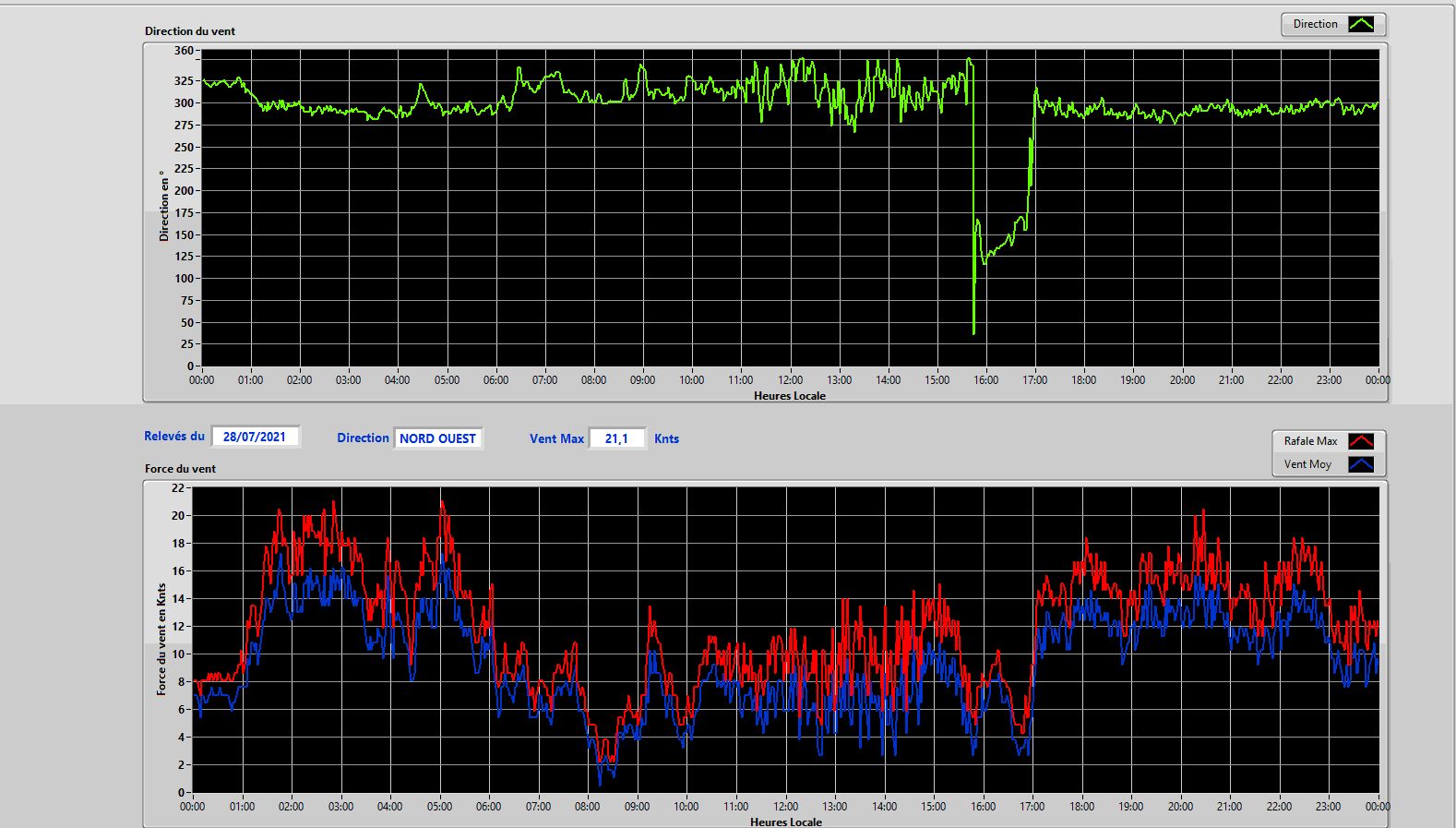Click the 300 value on direction axis
1456x828 pixels.
pyautogui.click(x=184, y=103)
